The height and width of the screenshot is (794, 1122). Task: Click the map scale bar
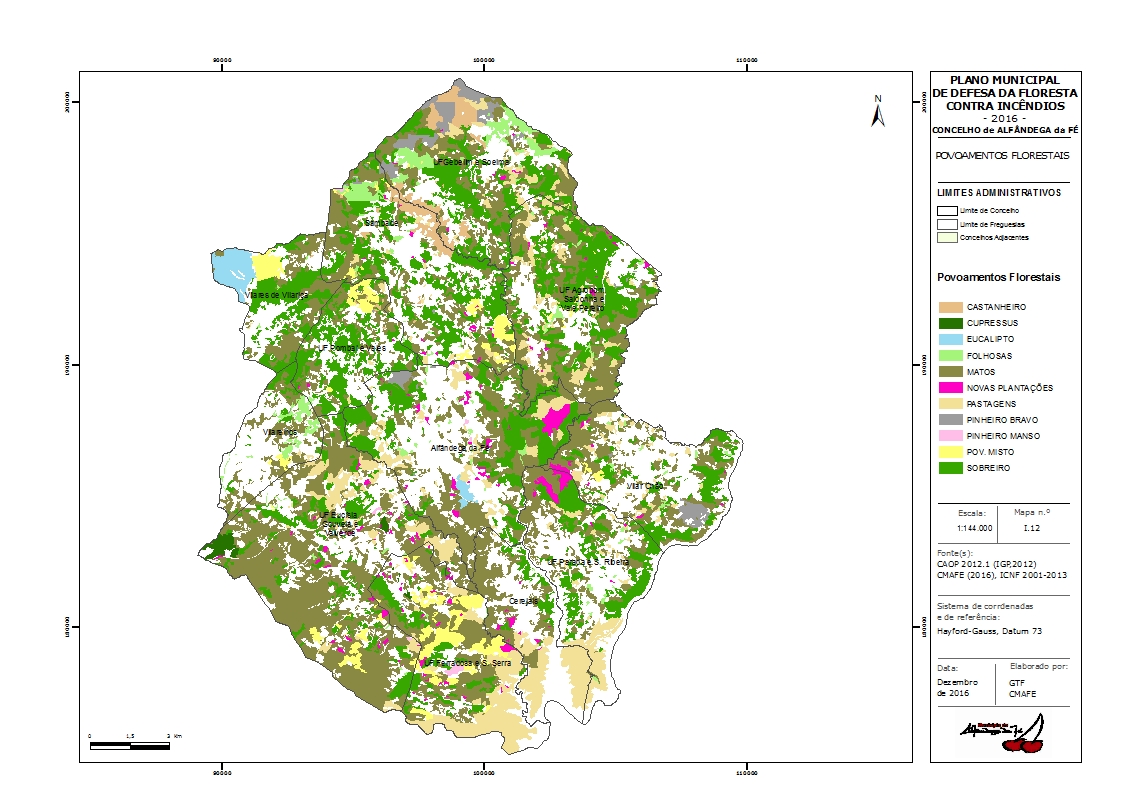coord(130,746)
